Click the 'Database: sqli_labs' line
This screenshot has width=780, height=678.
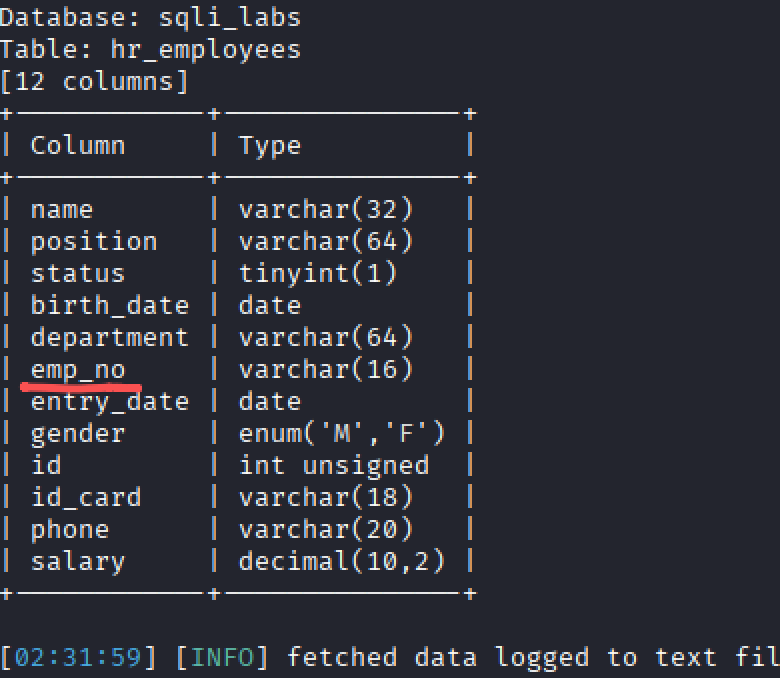point(150,17)
